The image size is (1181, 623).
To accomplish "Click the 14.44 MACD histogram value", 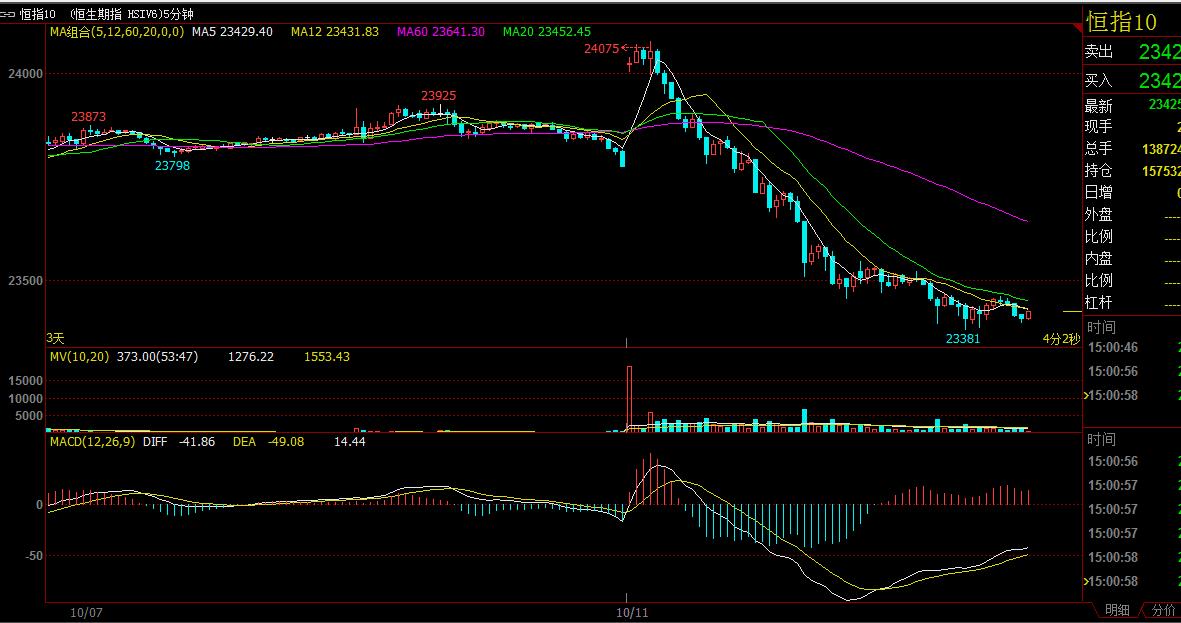I will 349,441.
